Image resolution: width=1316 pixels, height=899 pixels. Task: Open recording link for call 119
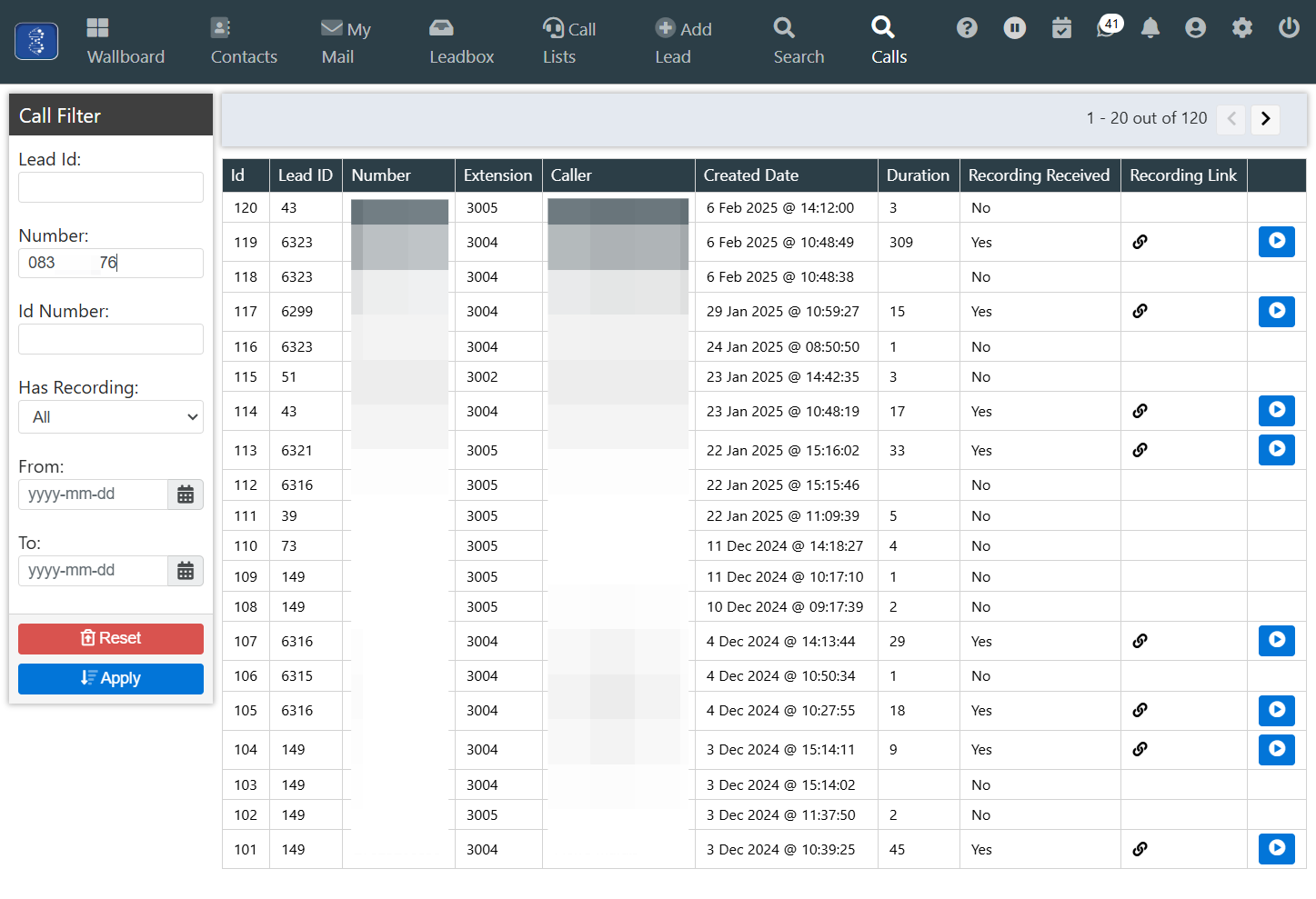coord(1140,242)
